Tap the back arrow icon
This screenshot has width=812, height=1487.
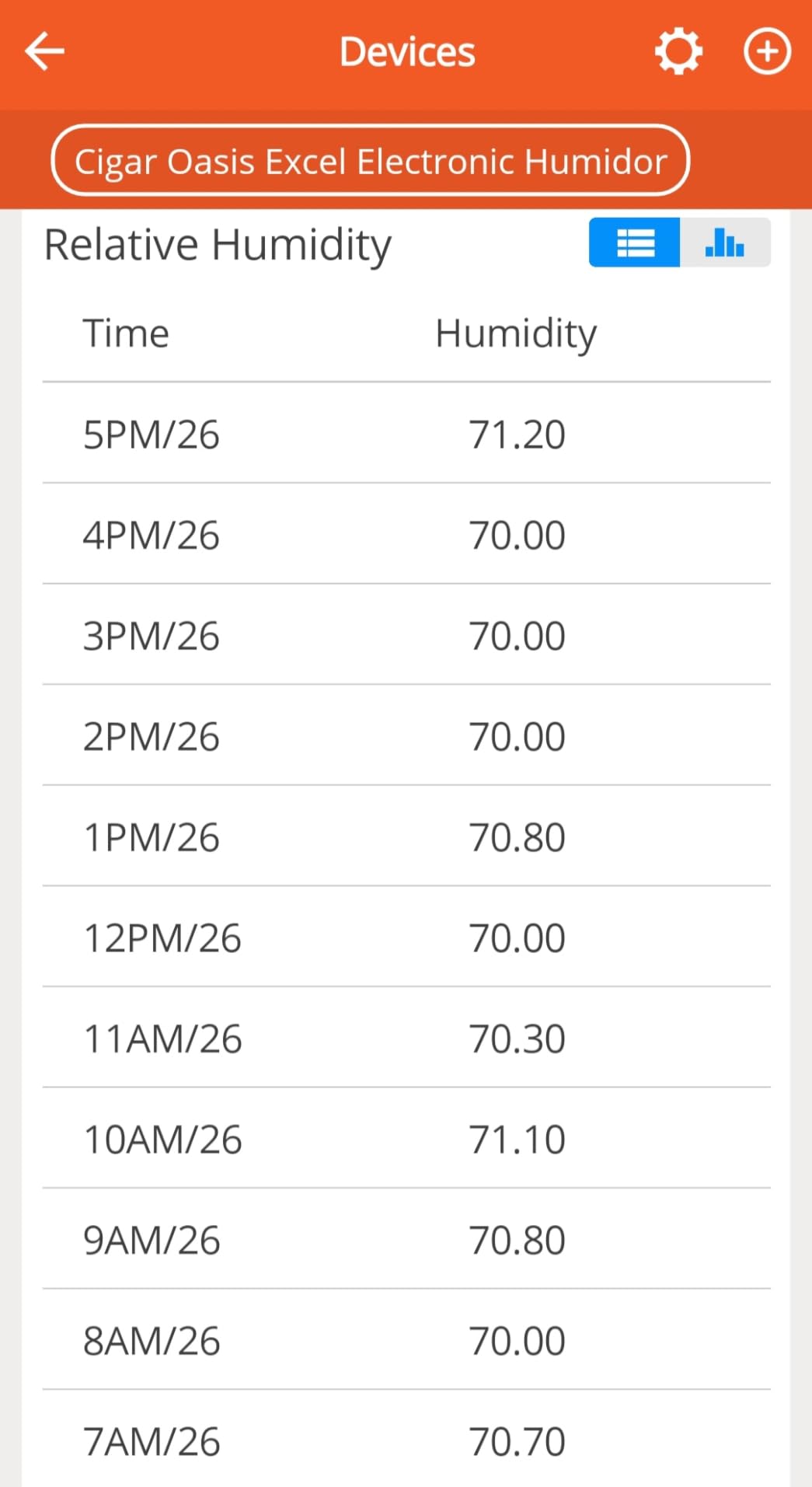point(44,51)
